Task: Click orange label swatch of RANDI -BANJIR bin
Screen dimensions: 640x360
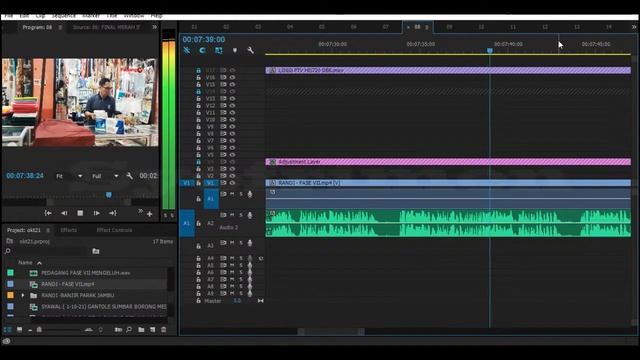Action: point(10,295)
